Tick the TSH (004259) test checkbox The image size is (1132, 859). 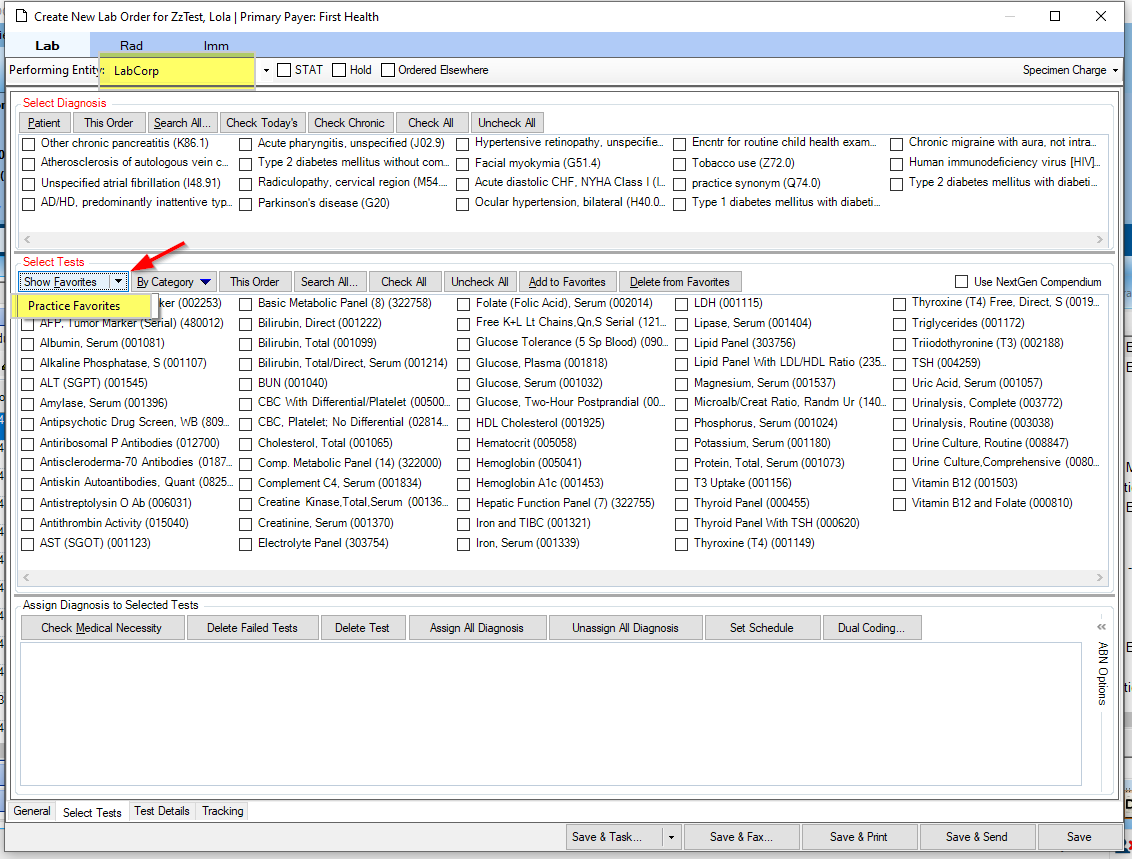(x=900, y=365)
